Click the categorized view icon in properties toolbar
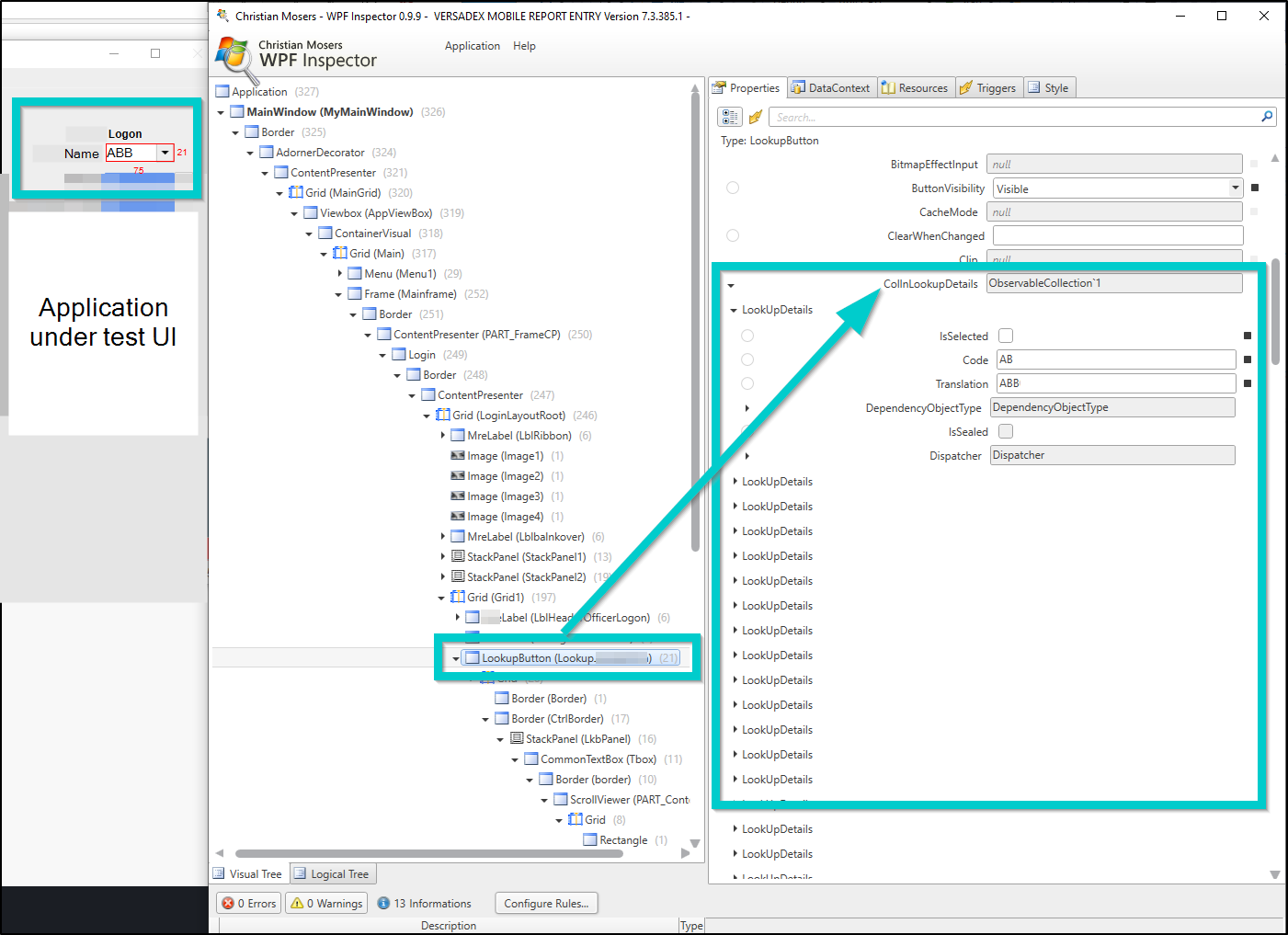Image resolution: width=1288 pixels, height=935 pixels. coord(730,117)
